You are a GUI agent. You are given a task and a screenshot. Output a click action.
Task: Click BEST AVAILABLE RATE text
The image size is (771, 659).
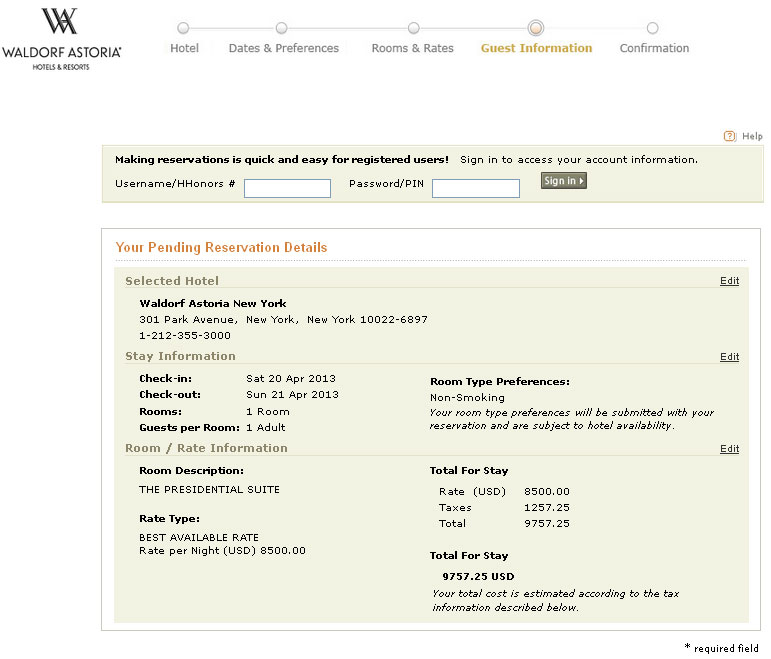(199, 538)
